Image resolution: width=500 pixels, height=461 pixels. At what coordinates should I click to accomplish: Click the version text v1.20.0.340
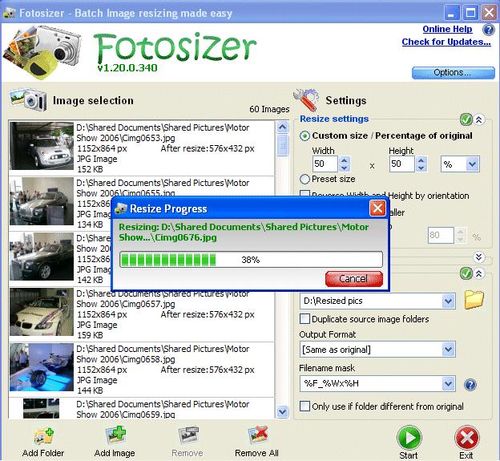pyautogui.click(x=127, y=68)
